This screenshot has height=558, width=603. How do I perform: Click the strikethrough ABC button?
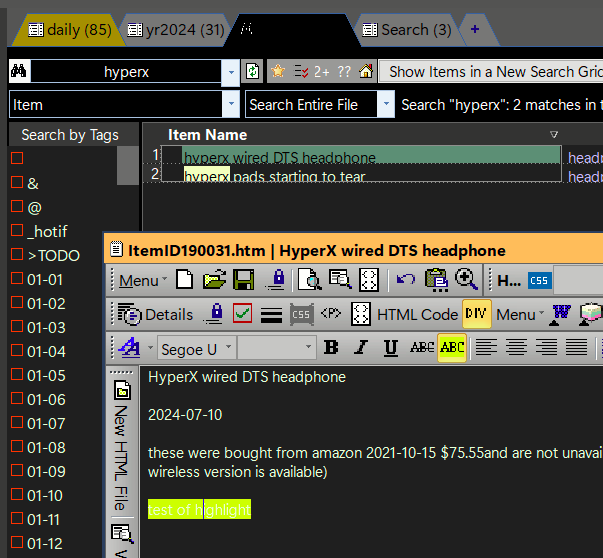422,348
